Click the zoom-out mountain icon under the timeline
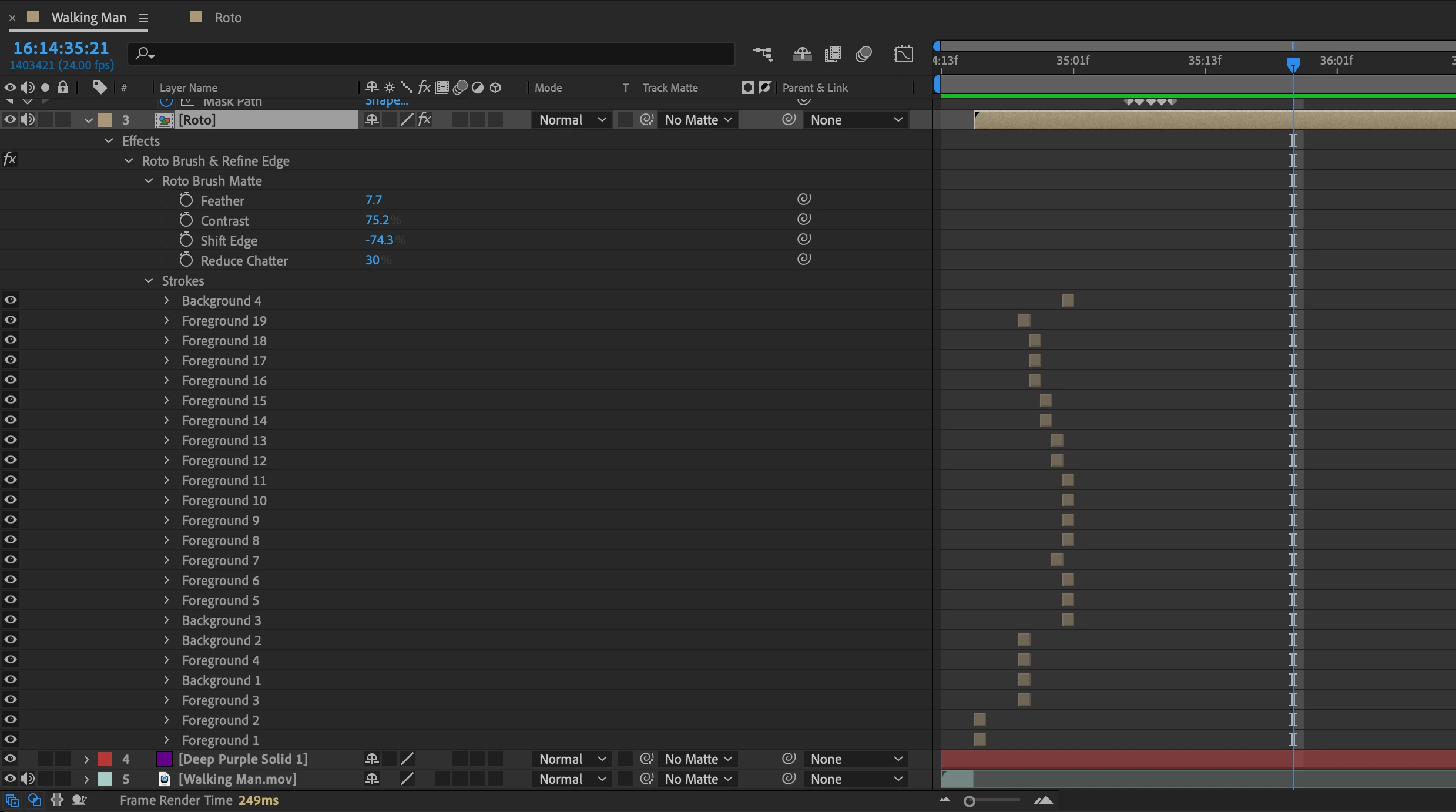This screenshot has width=1456, height=812. (x=944, y=800)
